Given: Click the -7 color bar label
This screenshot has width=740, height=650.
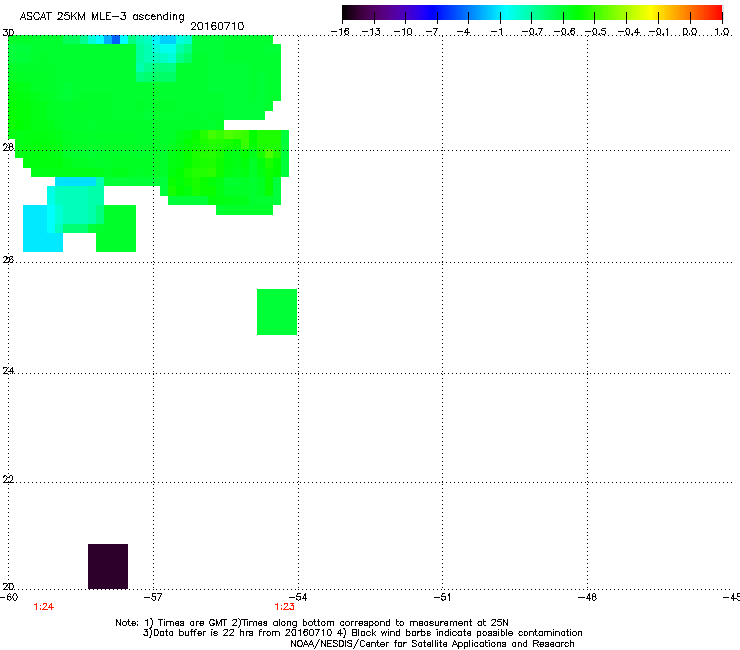Looking at the screenshot, I should [x=434, y=32].
